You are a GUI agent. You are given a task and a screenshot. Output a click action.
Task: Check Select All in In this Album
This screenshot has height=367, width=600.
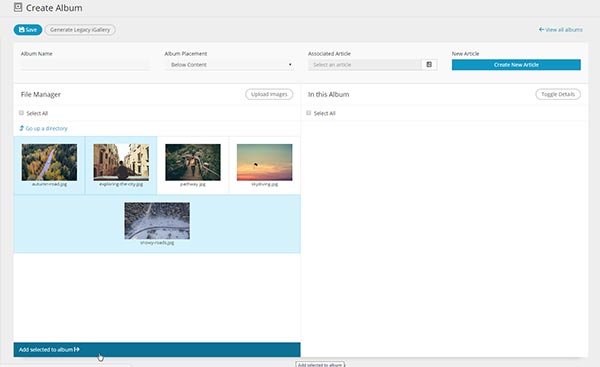(309, 113)
